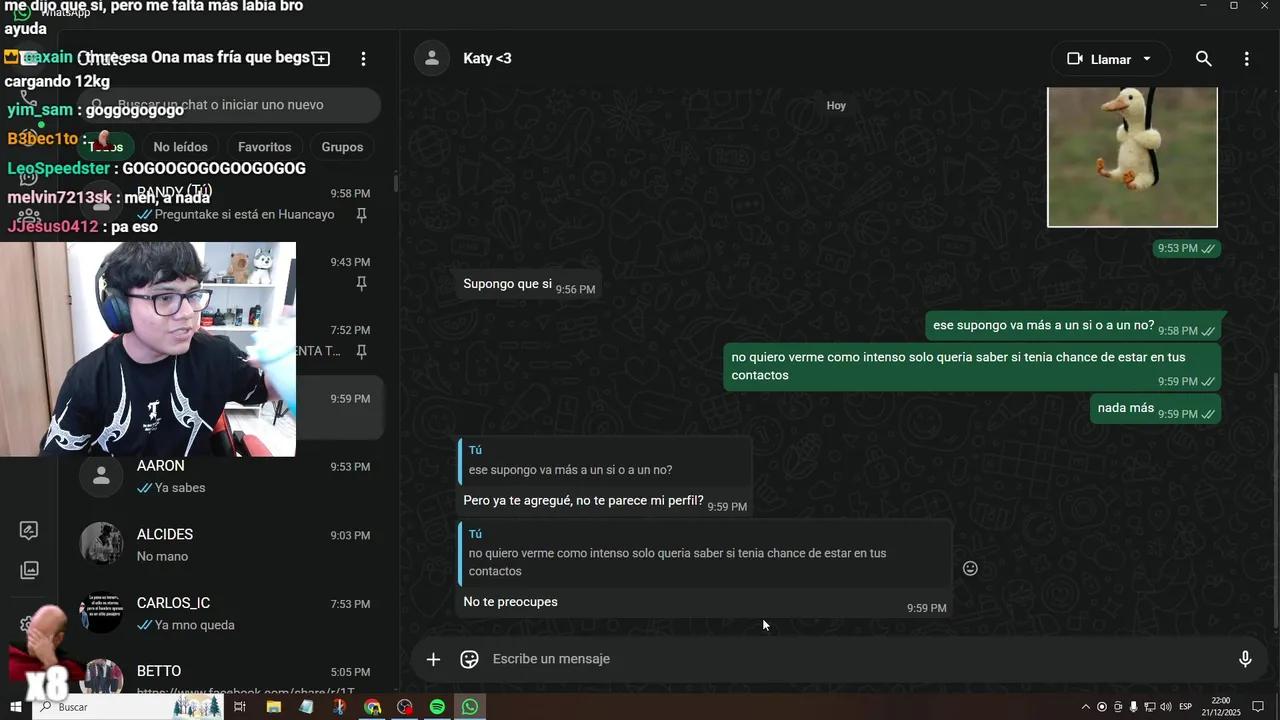
Task: Open Windows Start menu
Action: [15, 707]
